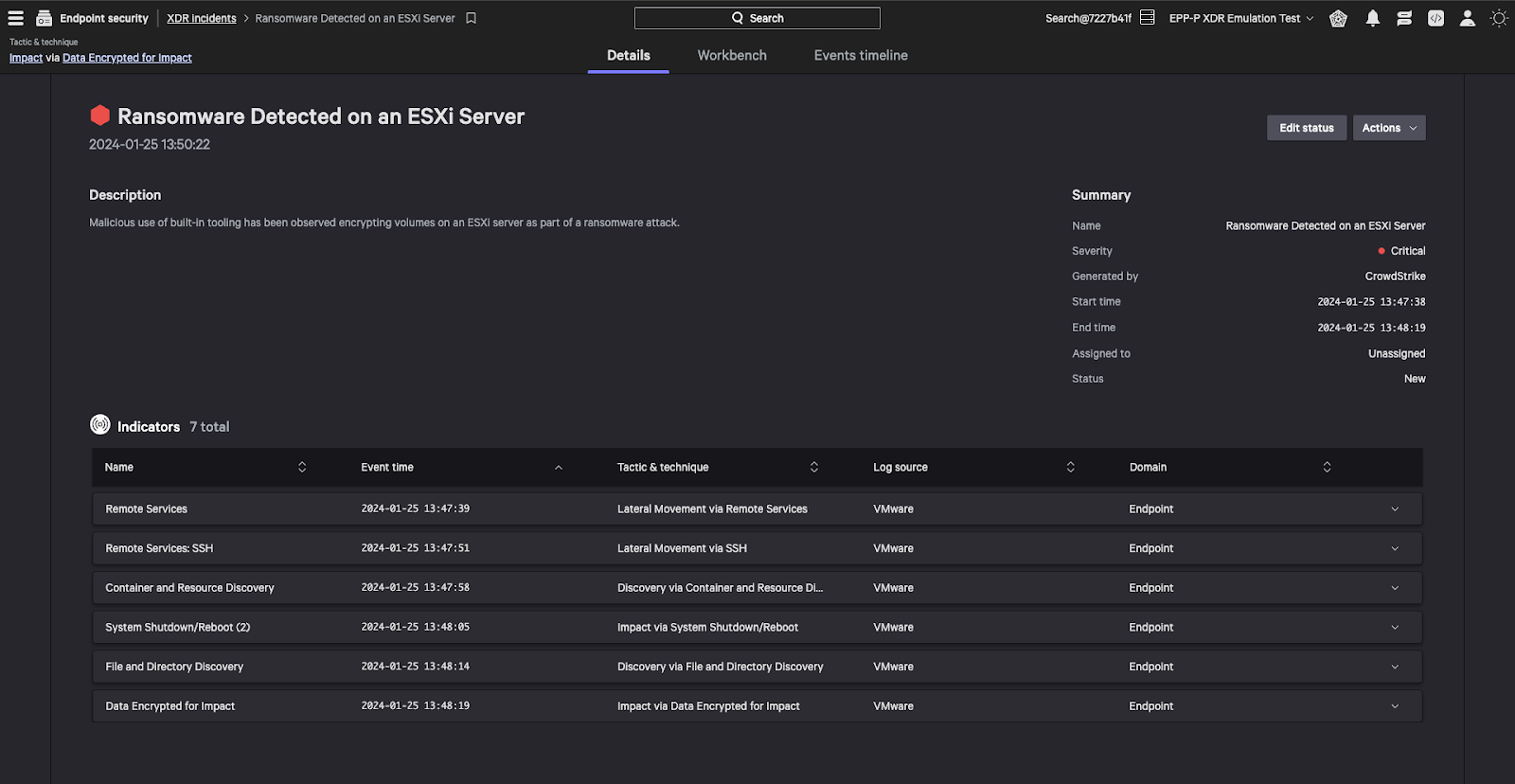1515x784 pixels.
Task: Click Search@7227b41f text in header
Action: [x=1088, y=18]
